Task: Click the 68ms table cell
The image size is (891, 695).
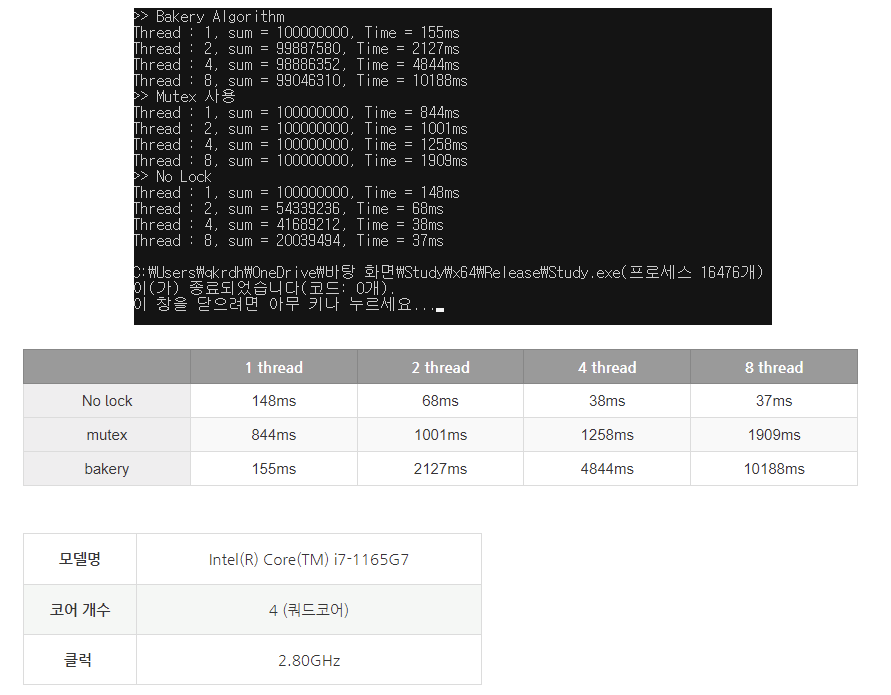Action: tap(440, 401)
